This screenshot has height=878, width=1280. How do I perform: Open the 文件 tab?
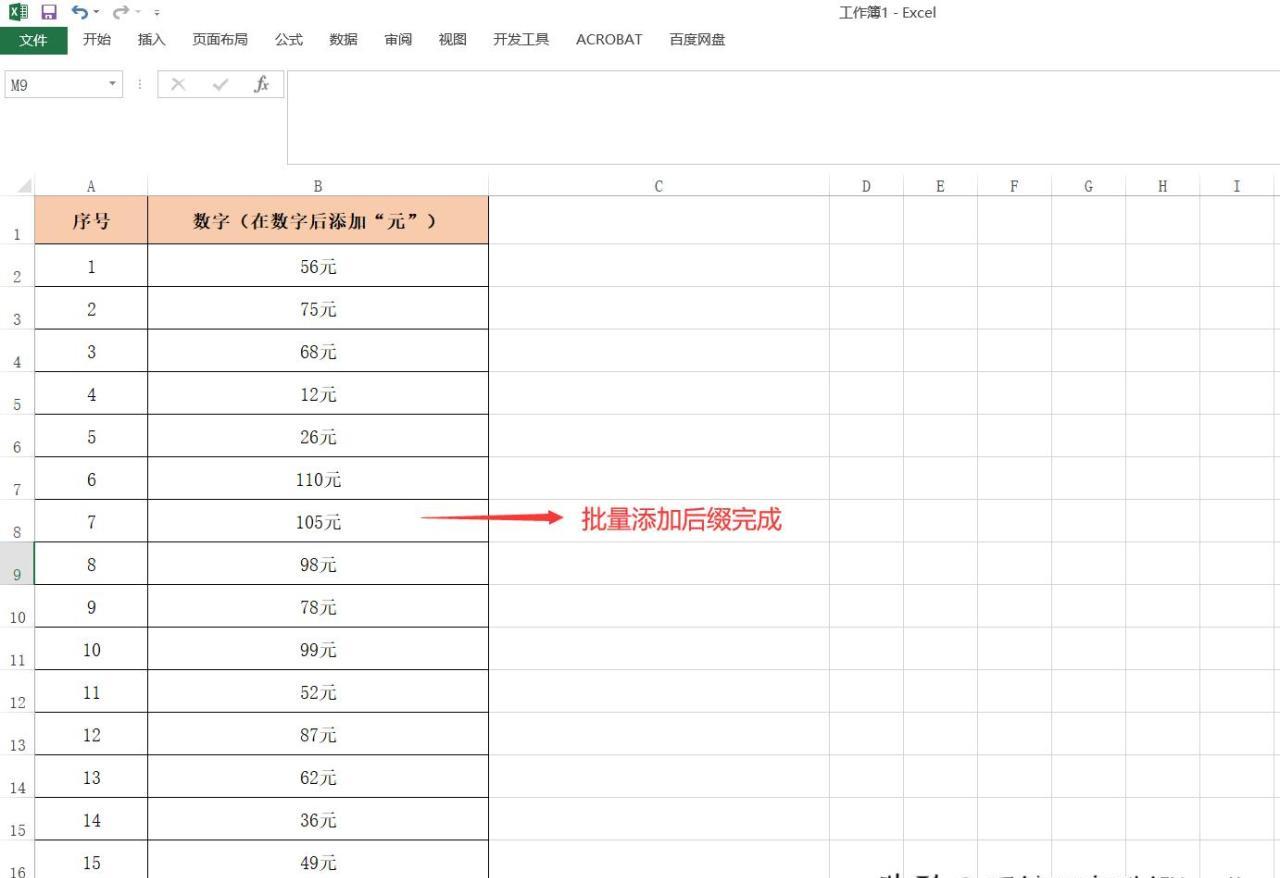[33, 40]
